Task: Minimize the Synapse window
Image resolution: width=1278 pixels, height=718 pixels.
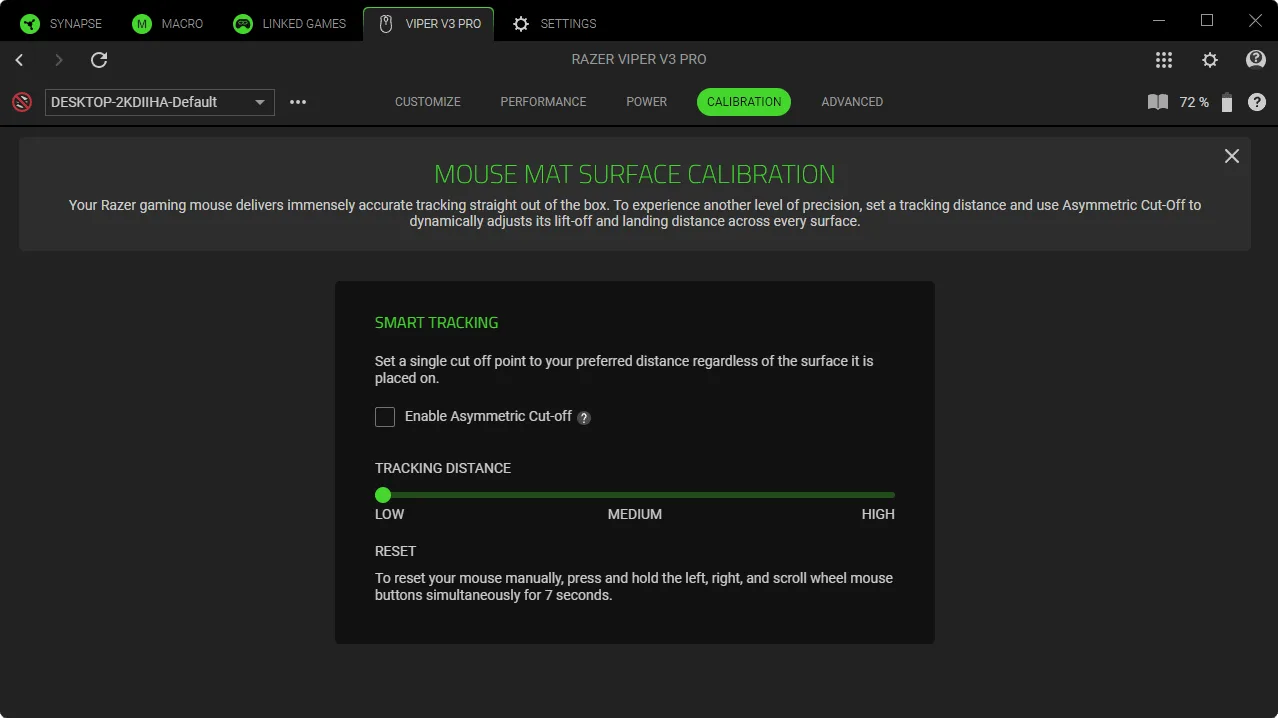Action: tap(1158, 21)
